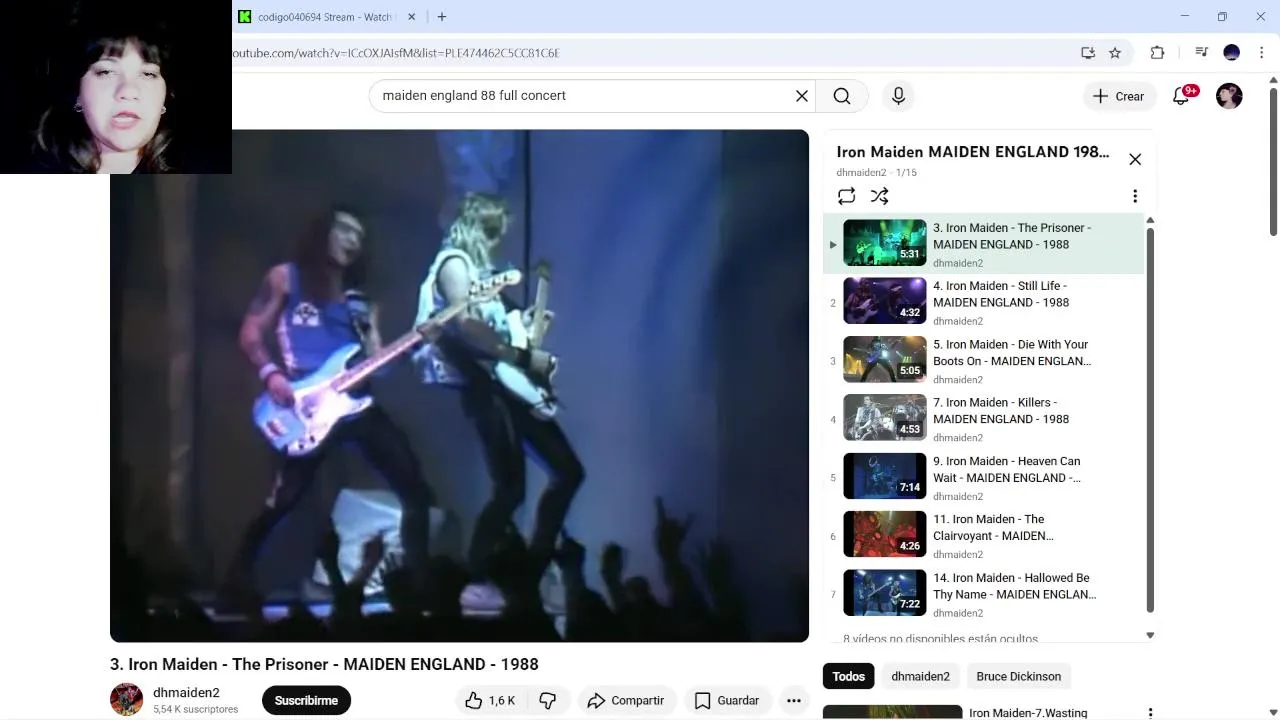The height and width of the screenshot is (720, 1280).
Task: Toggle playlist loop
Action: click(846, 196)
